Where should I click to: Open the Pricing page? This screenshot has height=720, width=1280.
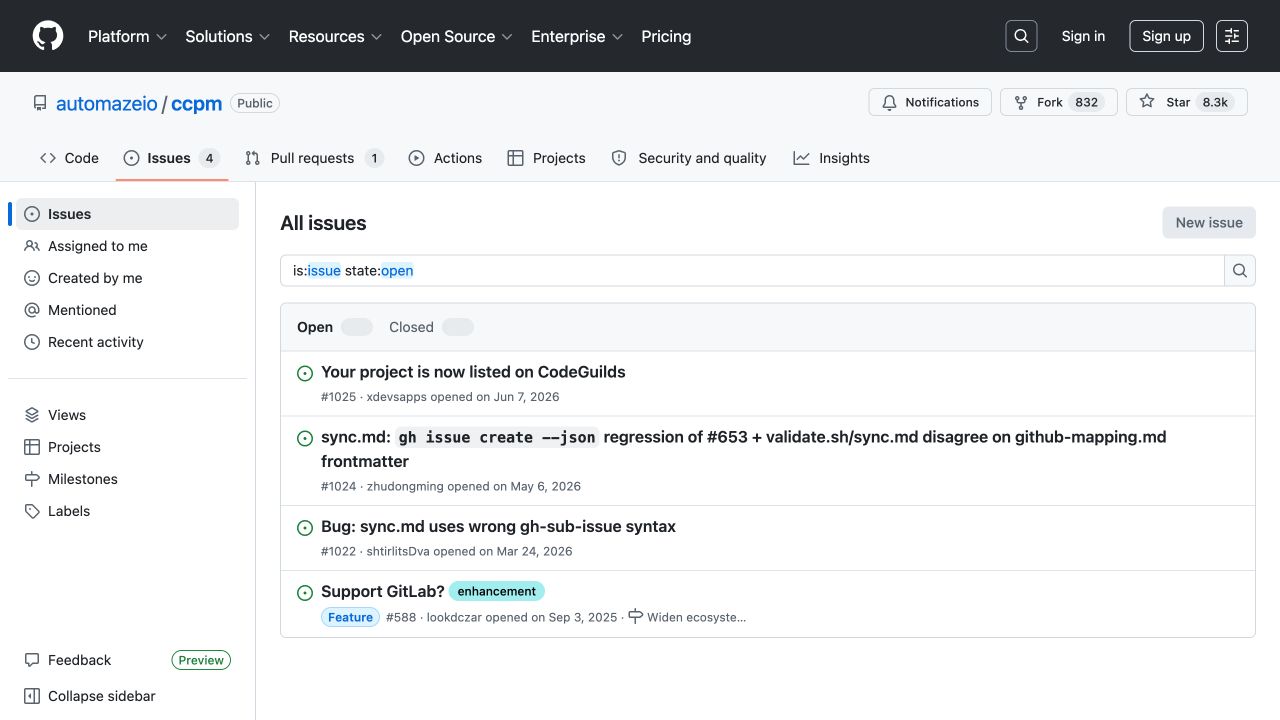666,36
